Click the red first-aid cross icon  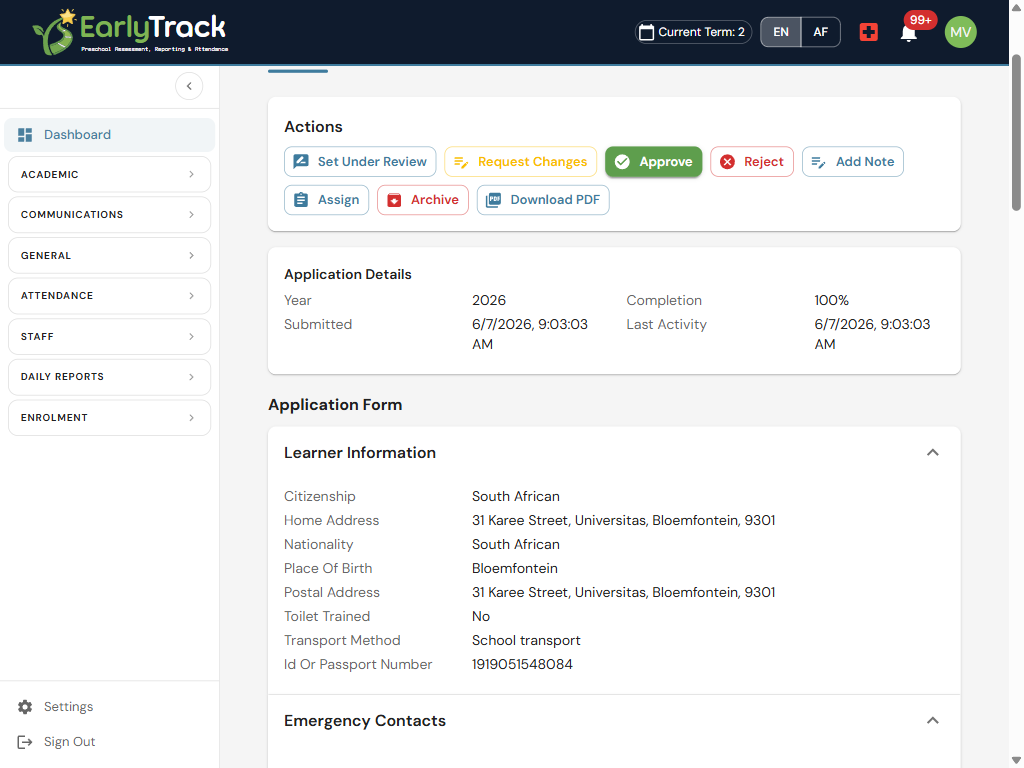[868, 32]
